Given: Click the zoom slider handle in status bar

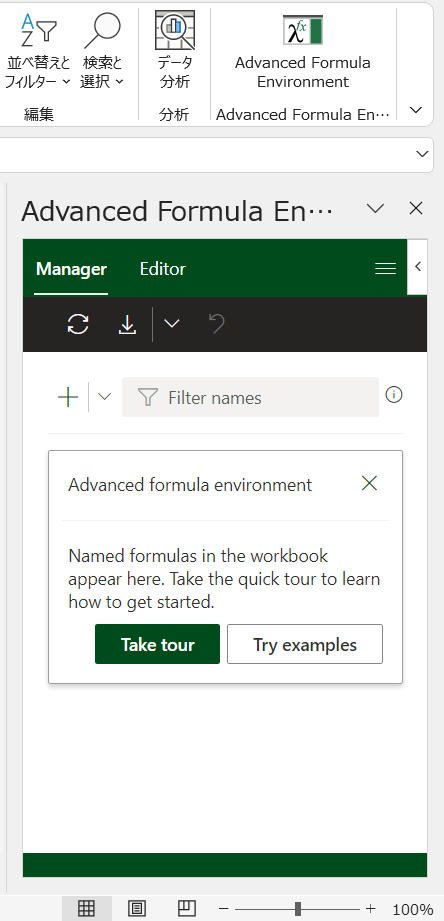Looking at the screenshot, I should pos(298,909).
